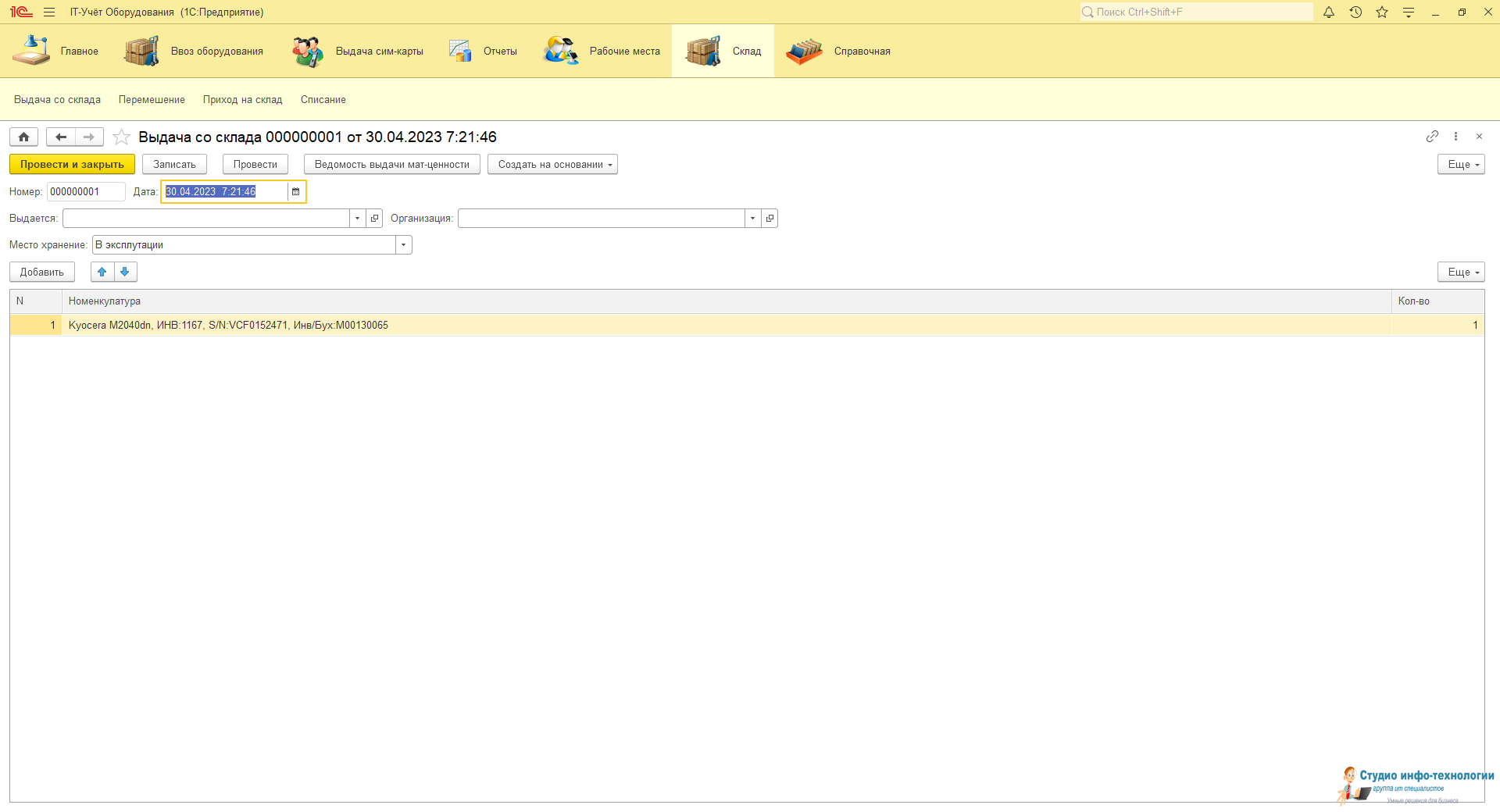Open the Отчеты section
1500x812 pixels.
point(484,52)
